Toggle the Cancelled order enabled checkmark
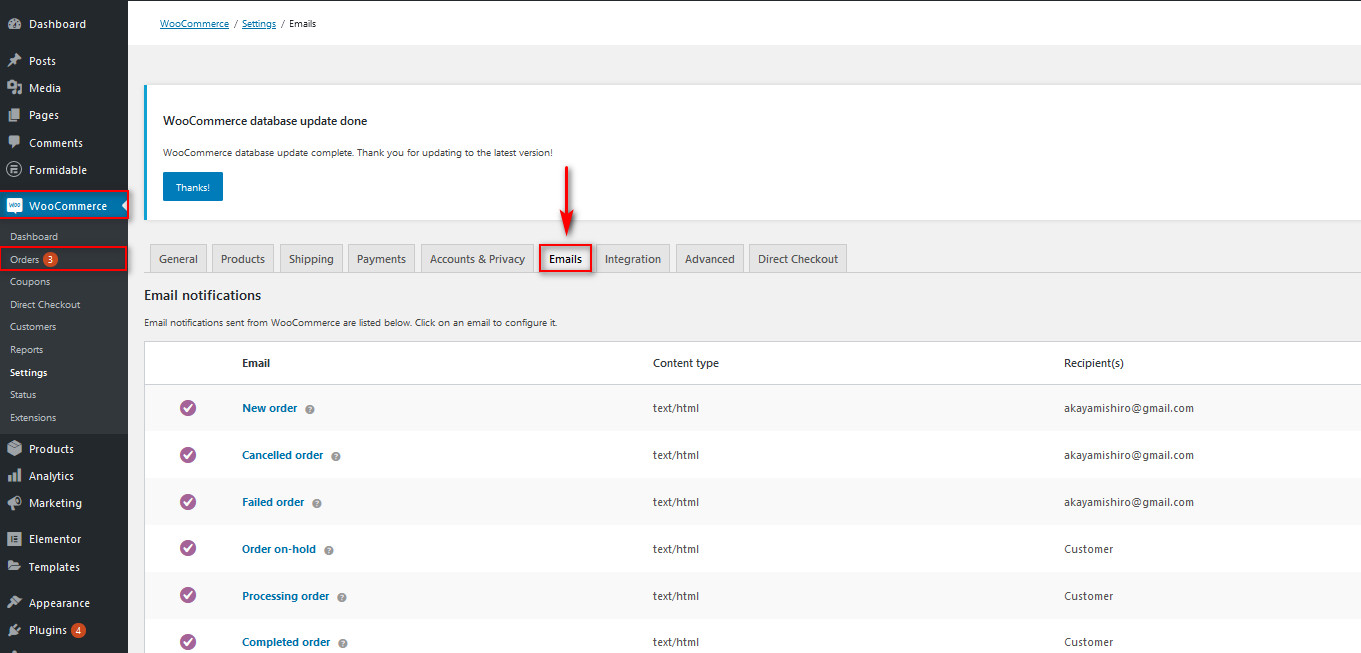The height and width of the screenshot is (653, 1361). tap(188, 455)
